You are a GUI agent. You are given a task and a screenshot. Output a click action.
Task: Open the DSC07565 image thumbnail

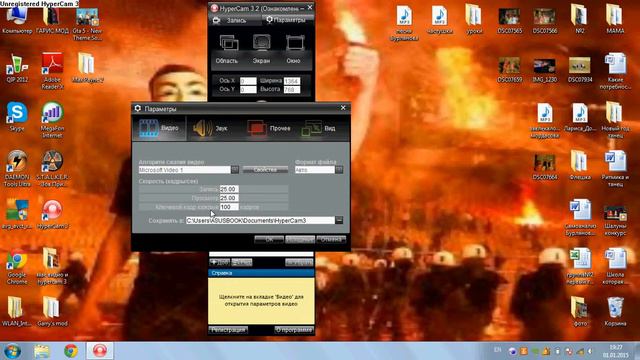tap(509, 20)
